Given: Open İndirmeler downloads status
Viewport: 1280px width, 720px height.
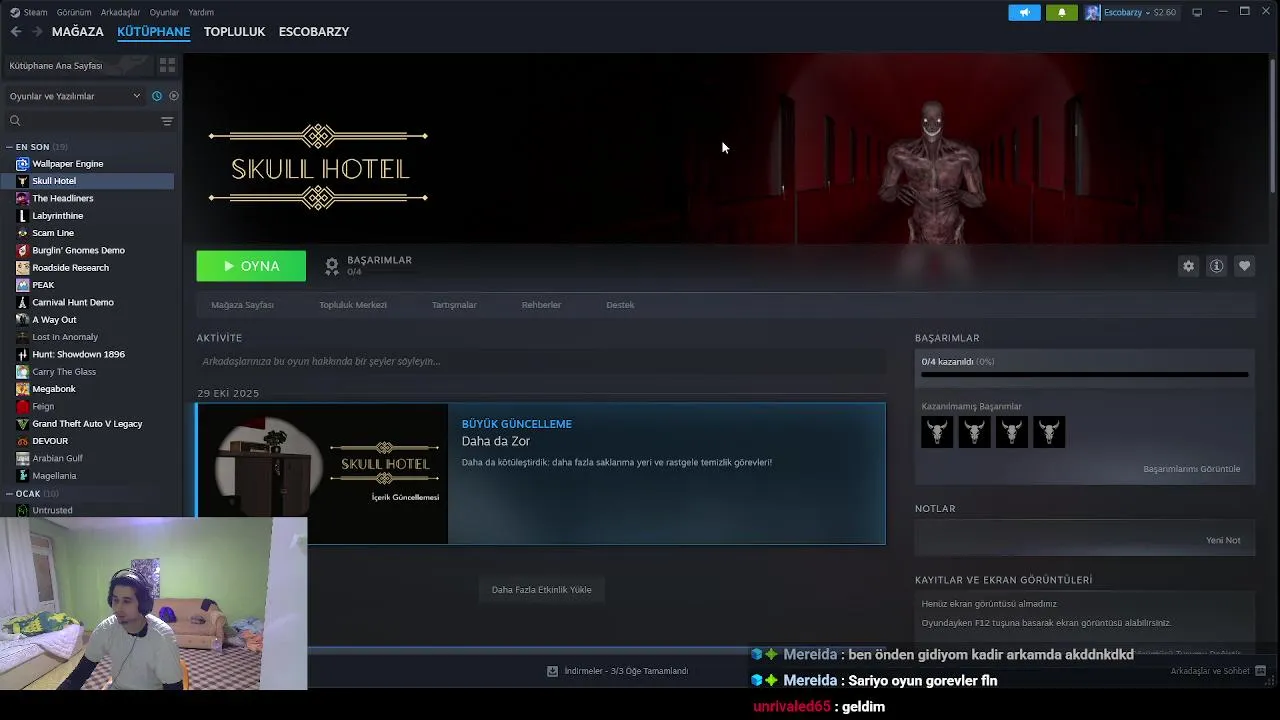Looking at the screenshot, I should pos(618,671).
